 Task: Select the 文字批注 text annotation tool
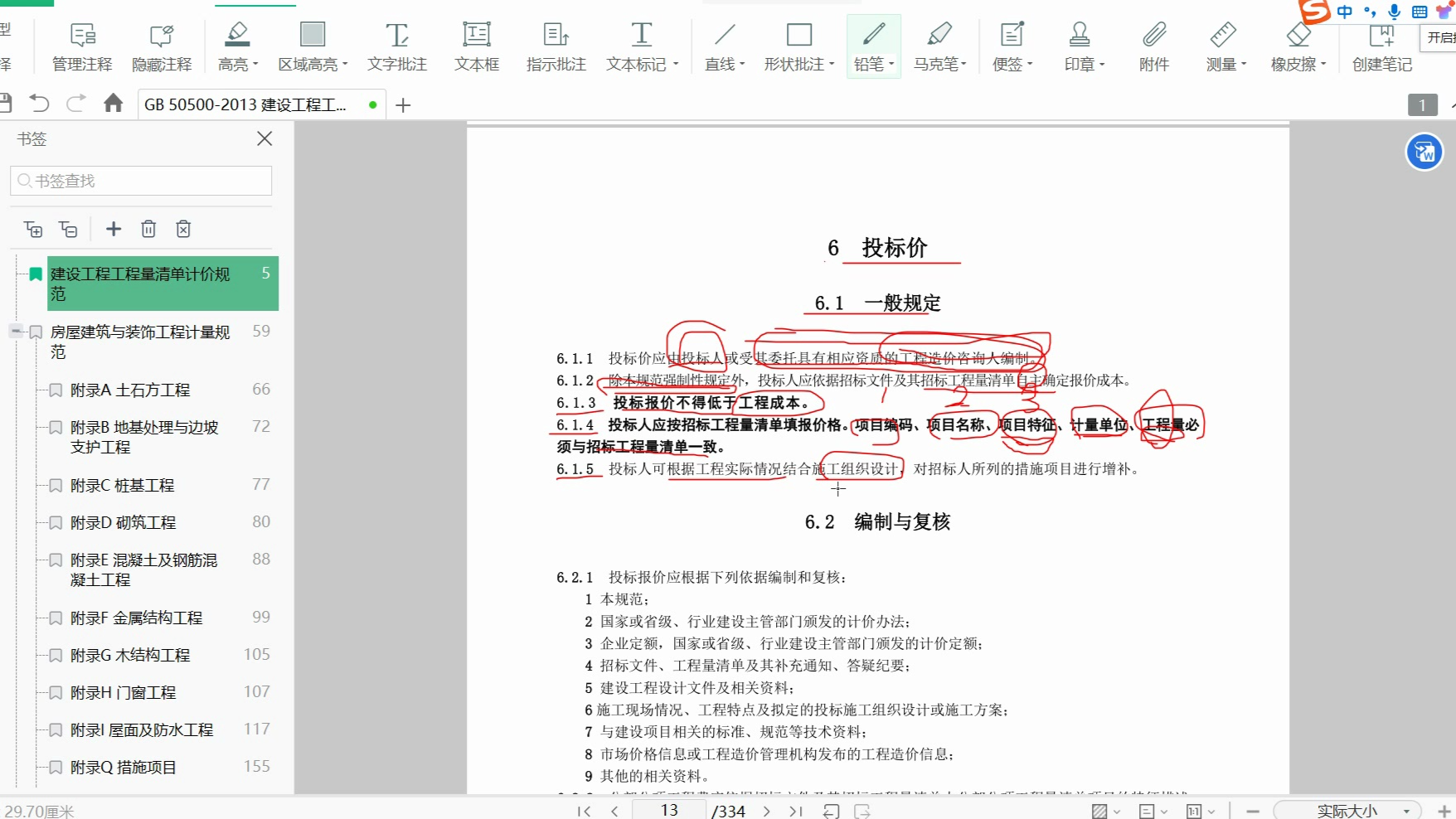click(397, 46)
